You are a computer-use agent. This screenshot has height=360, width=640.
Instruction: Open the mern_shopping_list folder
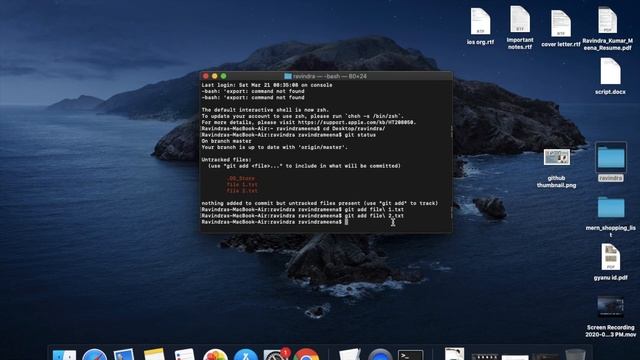pyautogui.click(x=611, y=207)
